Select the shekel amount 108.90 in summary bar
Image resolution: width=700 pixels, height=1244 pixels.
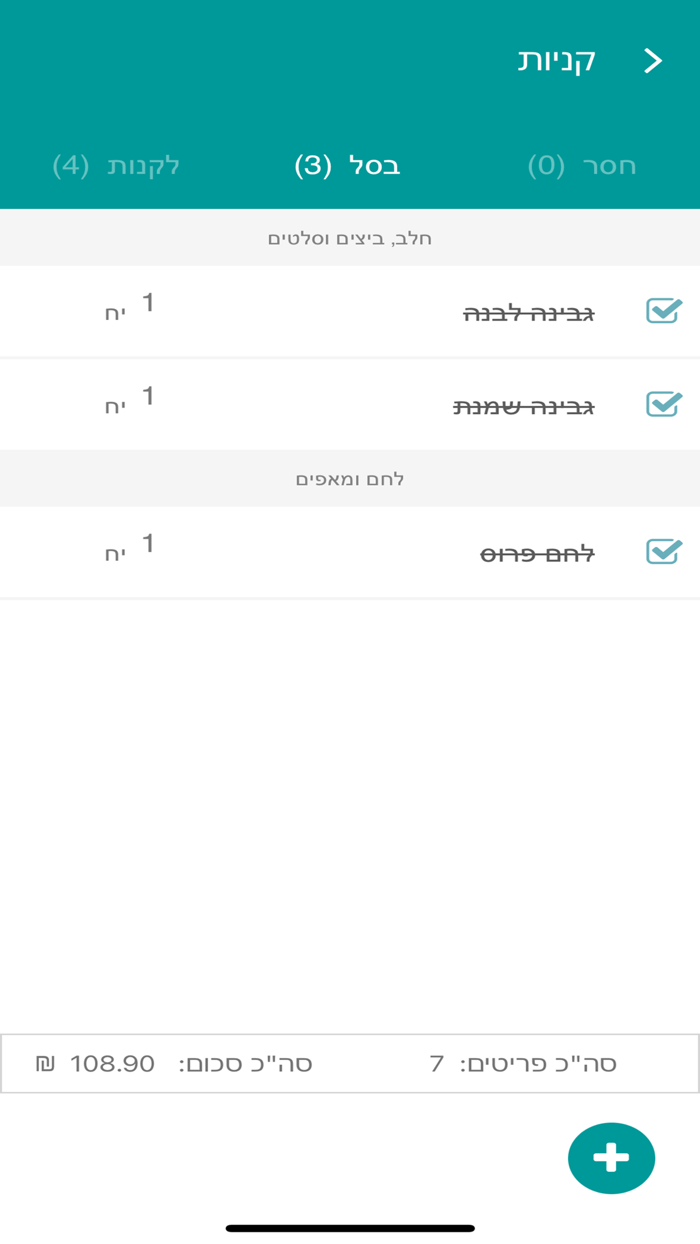pos(110,1063)
